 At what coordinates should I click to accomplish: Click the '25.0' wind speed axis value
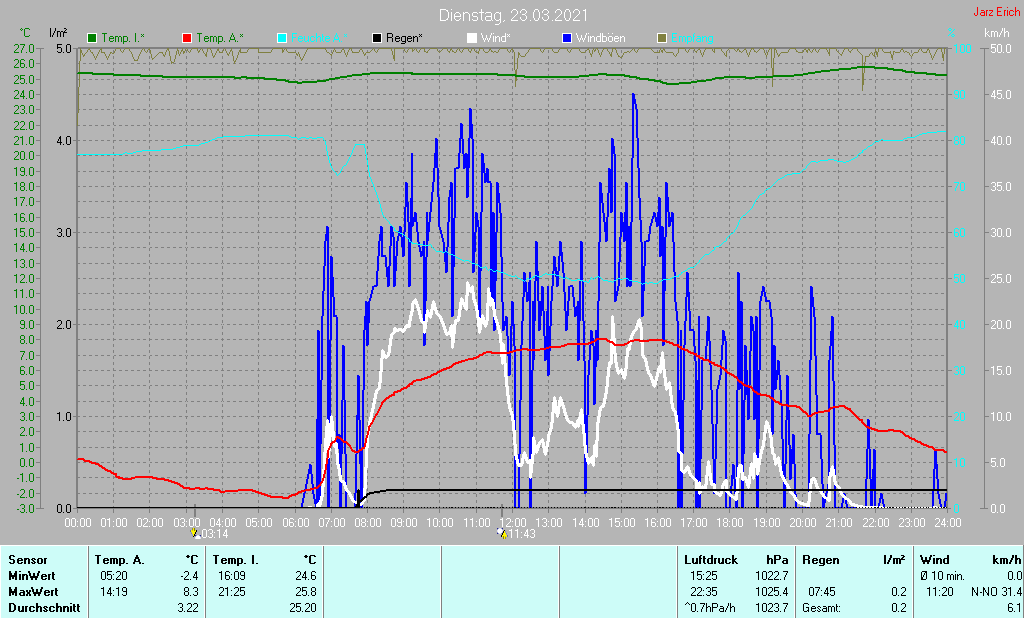pos(1001,278)
